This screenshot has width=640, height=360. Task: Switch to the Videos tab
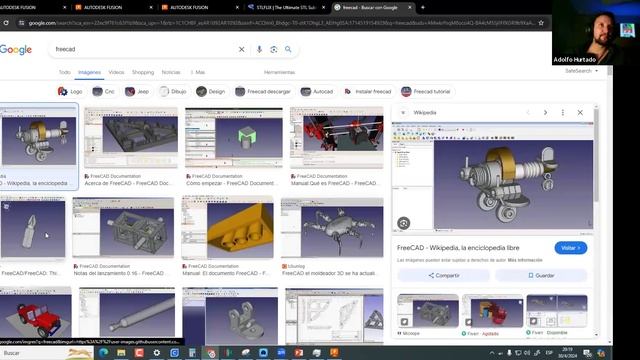[x=116, y=72]
